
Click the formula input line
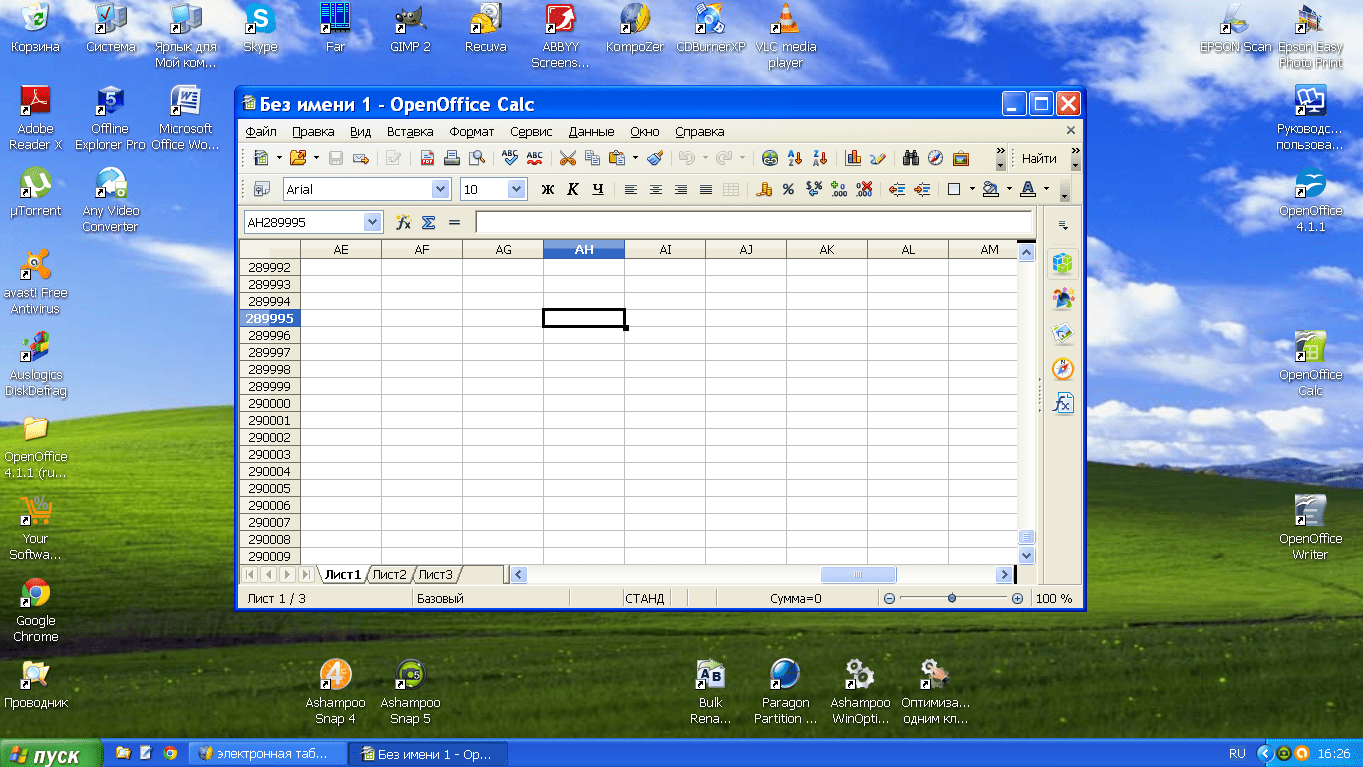pos(754,222)
